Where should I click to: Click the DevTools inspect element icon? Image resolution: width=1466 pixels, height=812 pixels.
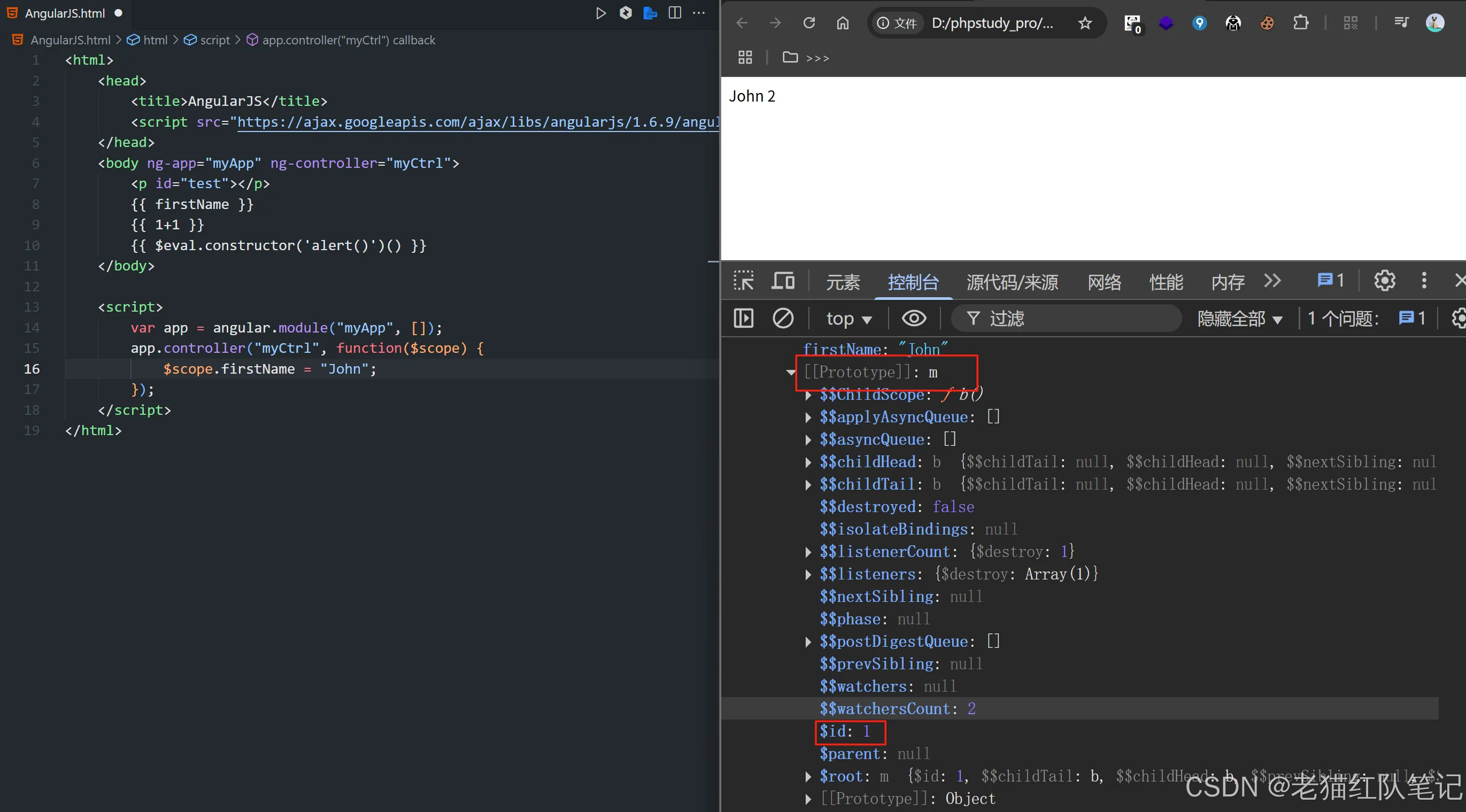[743, 281]
